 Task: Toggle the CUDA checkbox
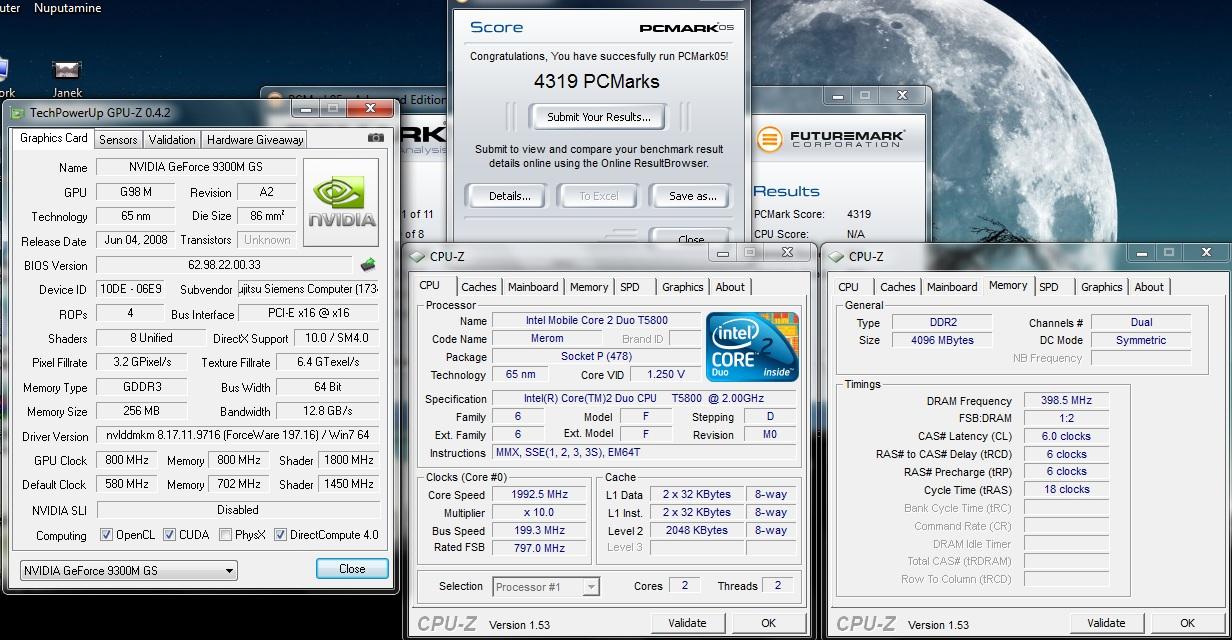point(169,535)
